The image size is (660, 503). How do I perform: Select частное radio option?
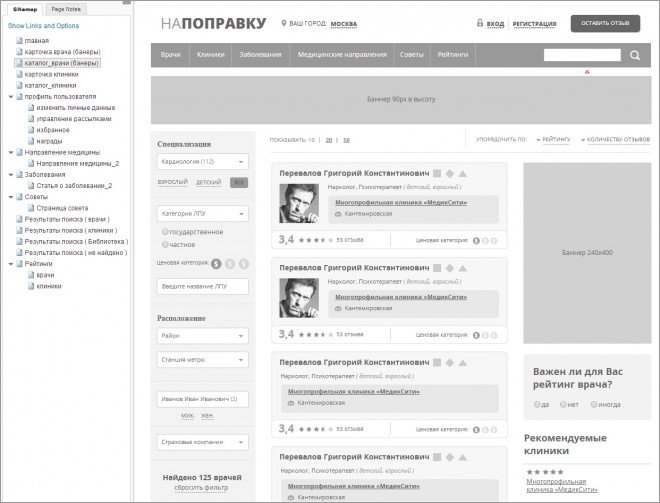coord(165,244)
